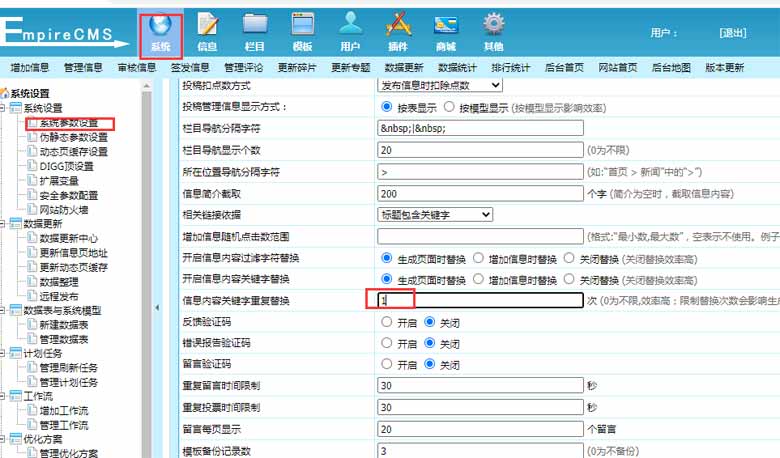Click page icon beside 安全参数配置
Viewport: 780px width, 458px height.
pos(32,195)
